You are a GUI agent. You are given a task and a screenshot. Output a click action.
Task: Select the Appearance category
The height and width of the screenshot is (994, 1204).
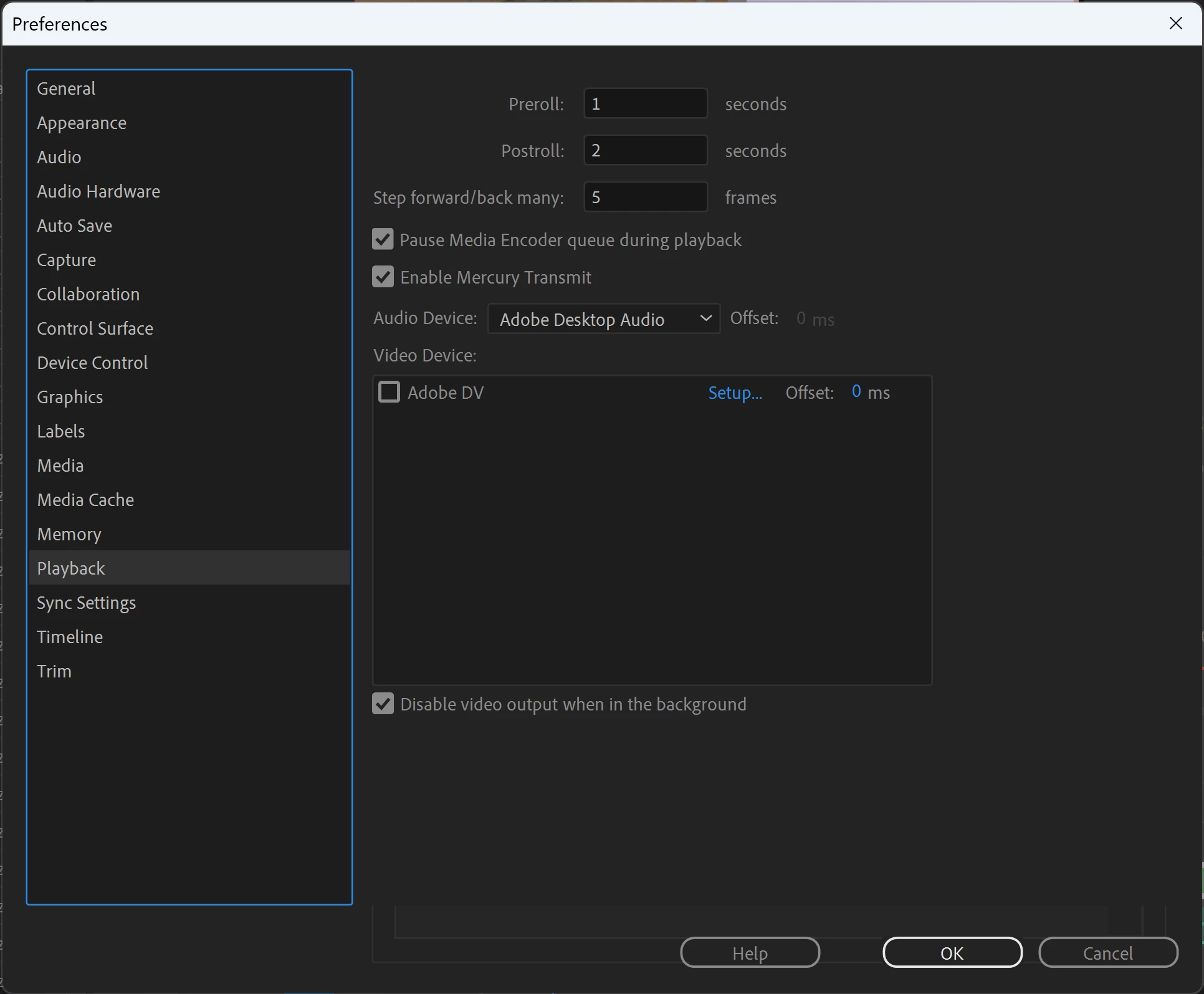tap(82, 123)
